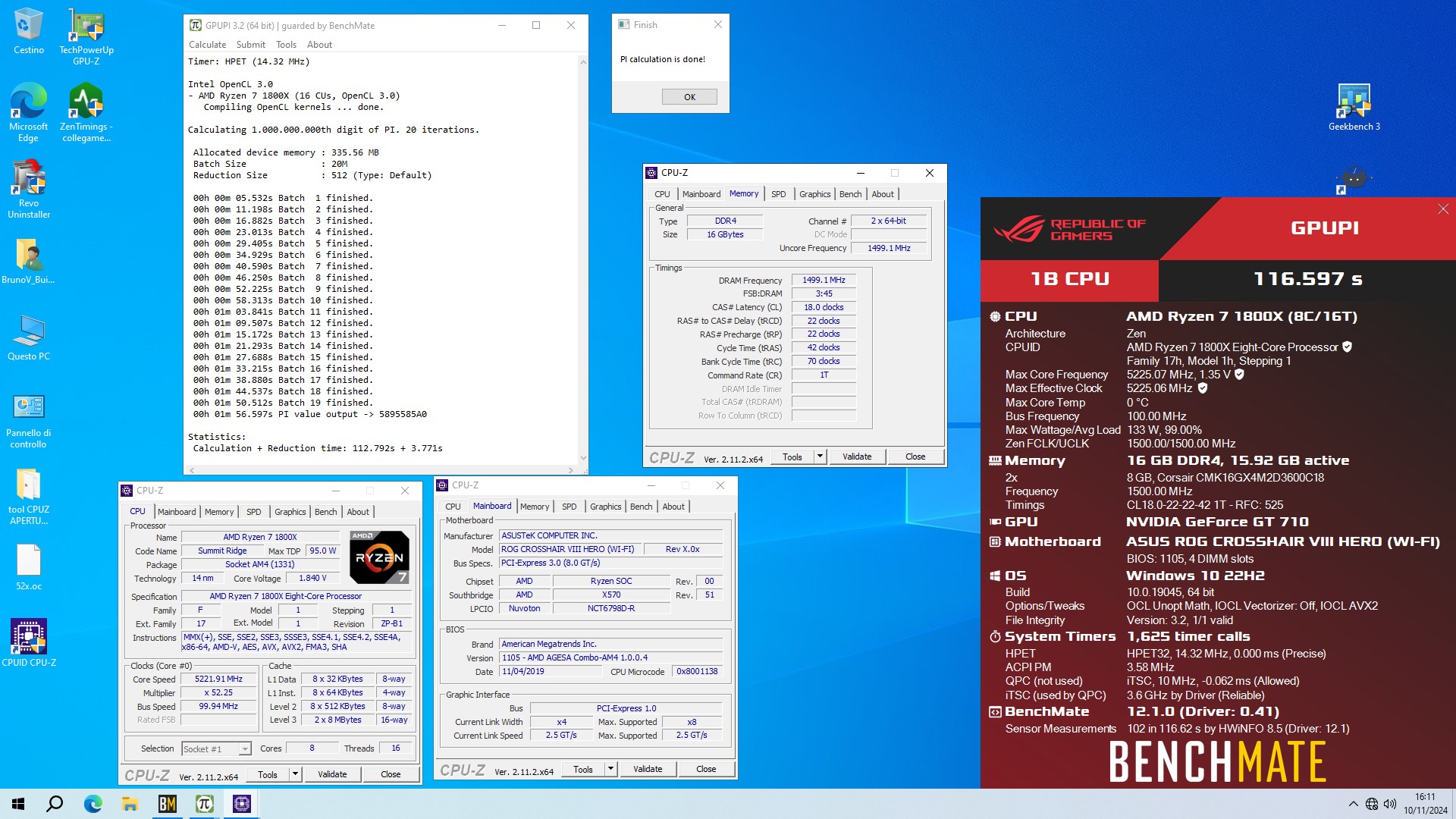Open network globe tray icon
The width and height of the screenshot is (1456, 819).
pos(1372,804)
